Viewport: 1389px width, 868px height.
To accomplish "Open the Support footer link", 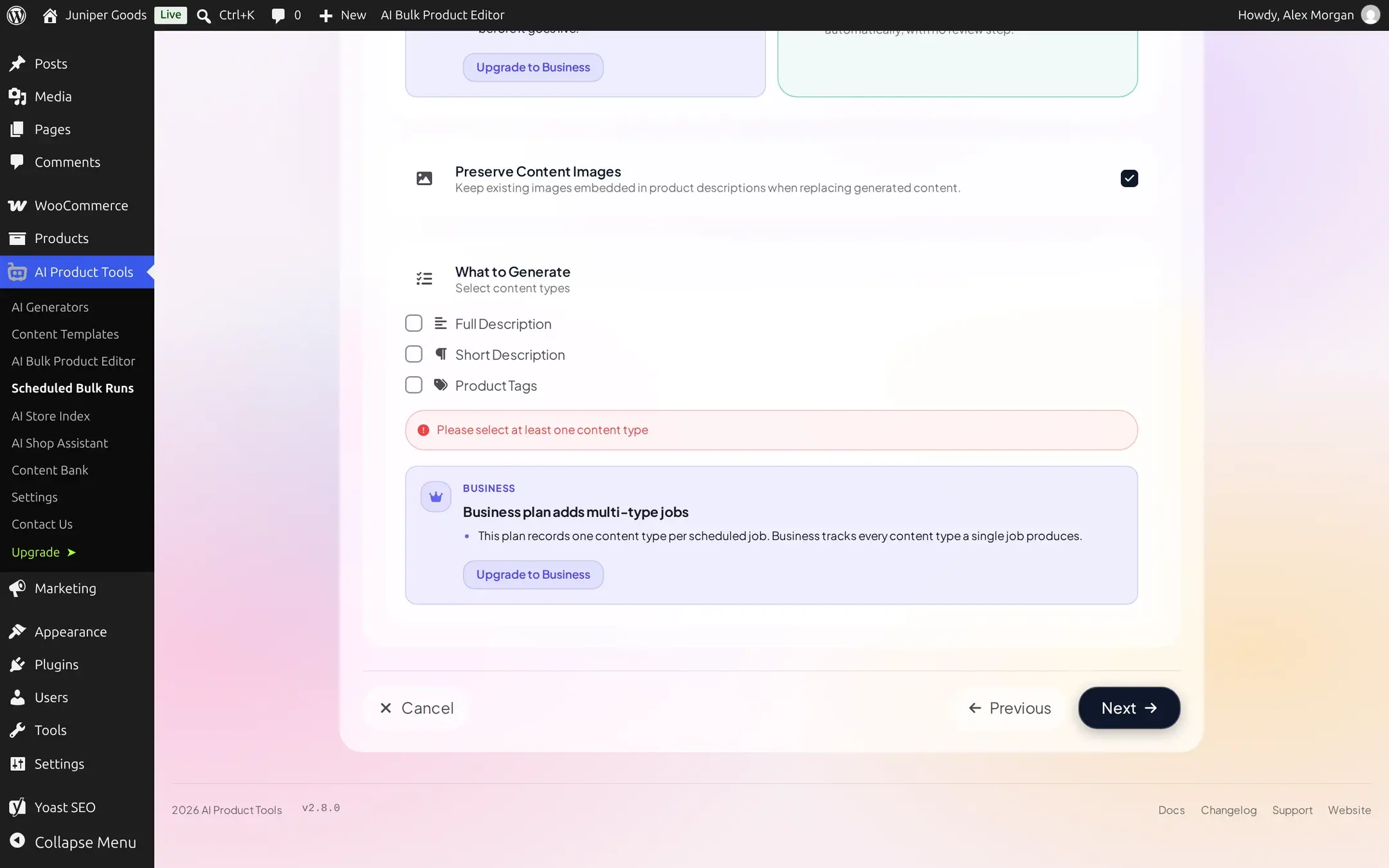I will (x=1292, y=810).
